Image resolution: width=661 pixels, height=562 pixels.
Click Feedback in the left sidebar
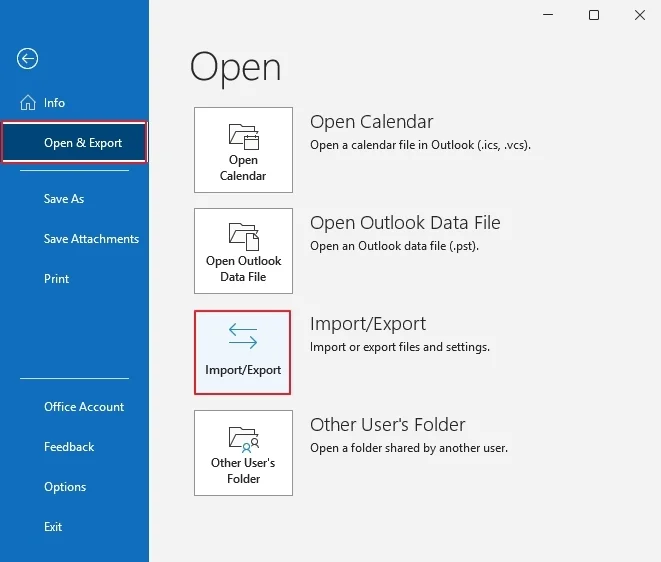click(x=69, y=447)
